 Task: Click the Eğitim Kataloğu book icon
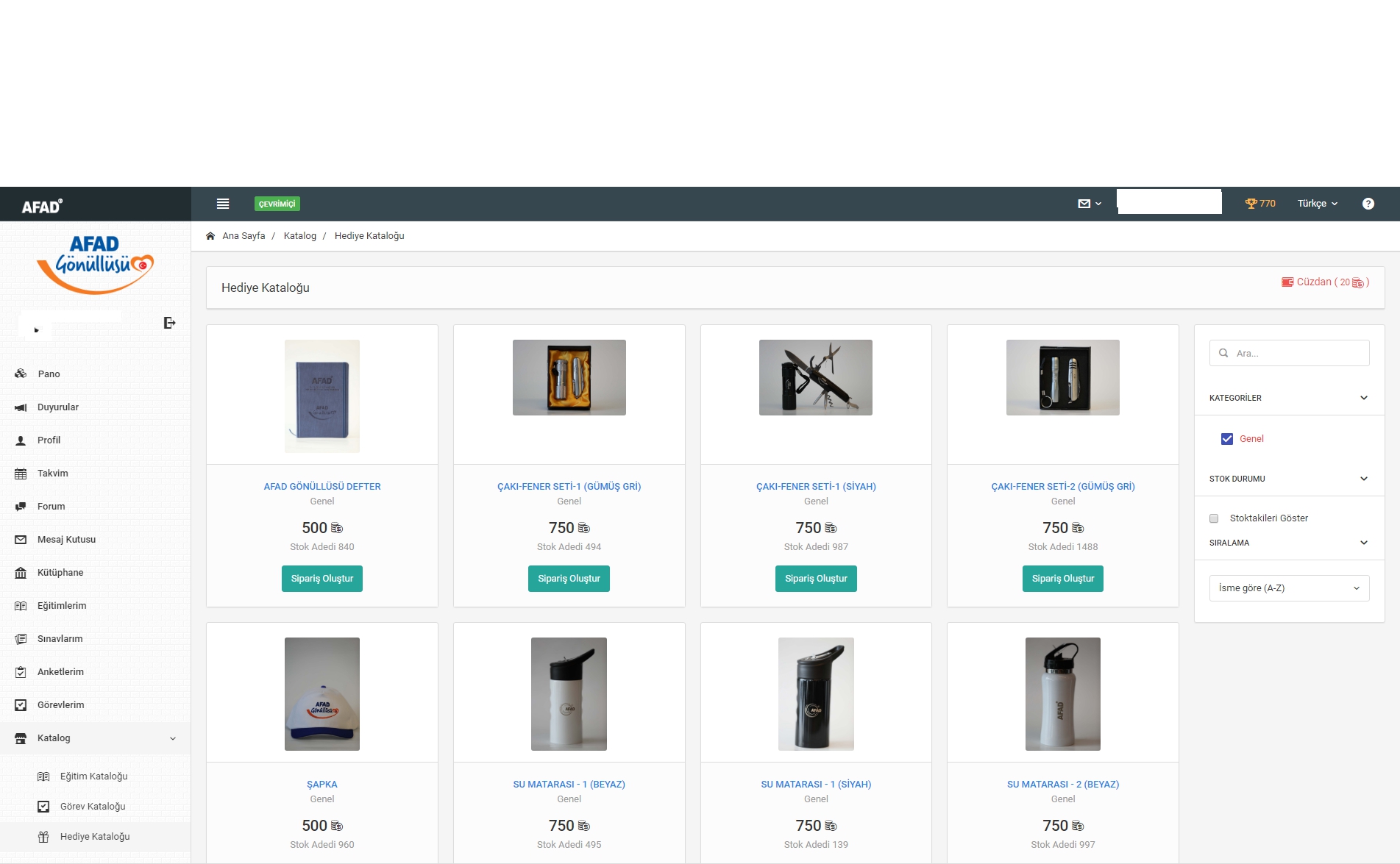(43, 776)
